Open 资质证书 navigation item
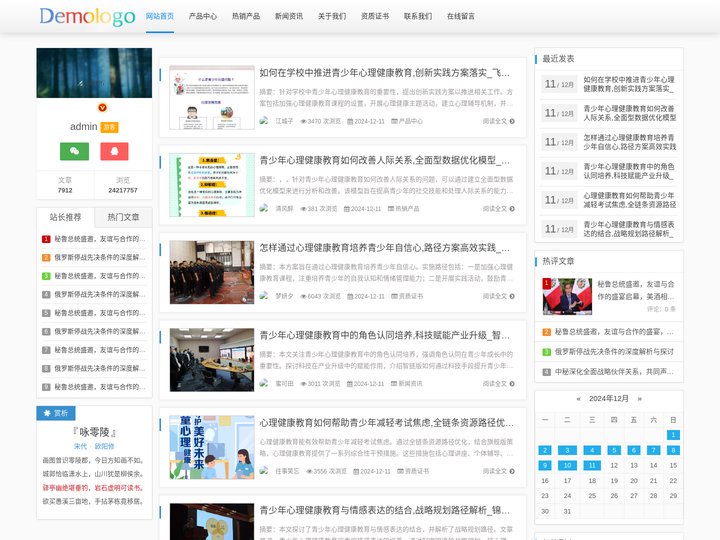720x540 pixels. coord(375,16)
